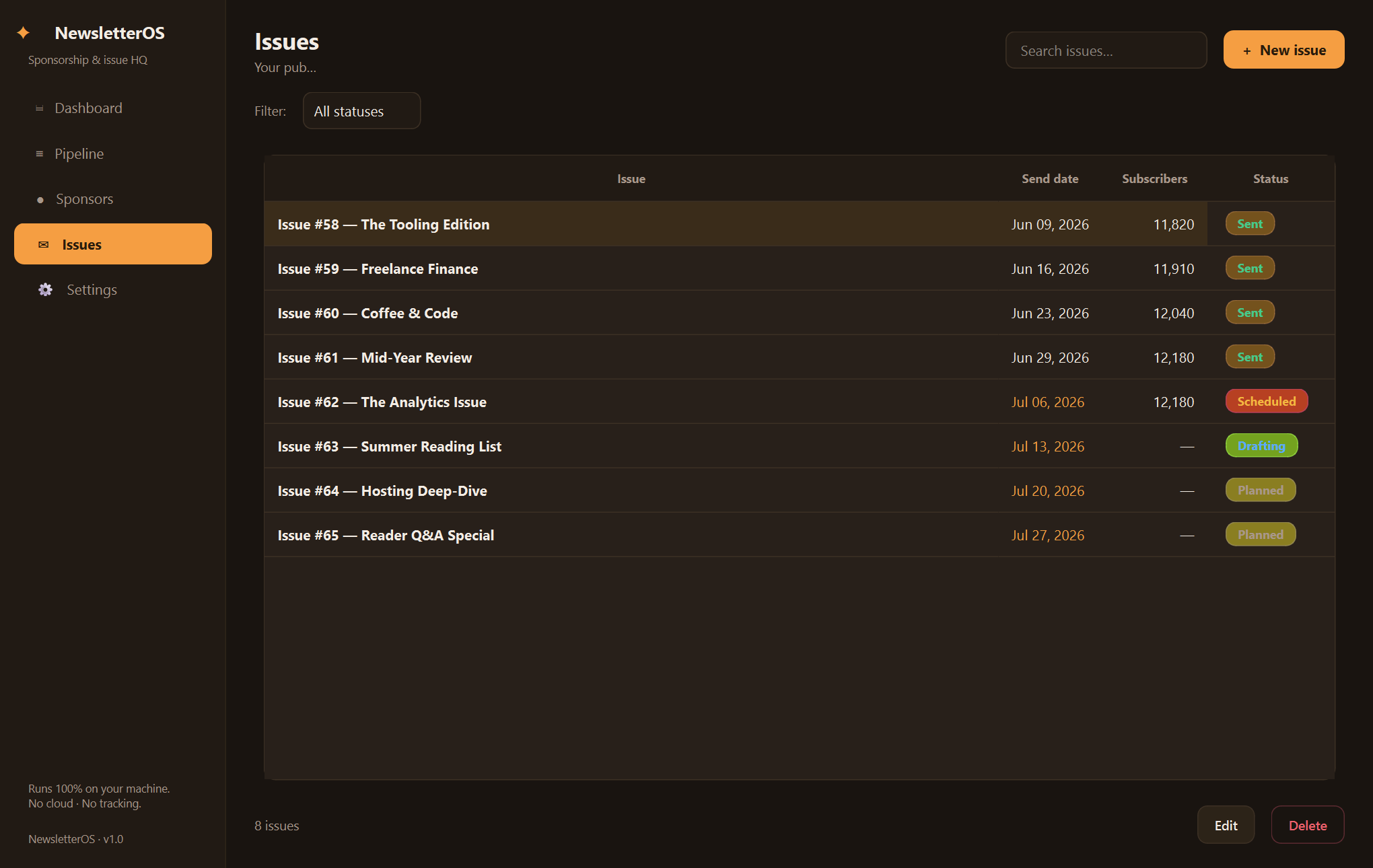Image resolution: width=1373 pixels, height=868 pixels.
Task: Click the Pipeline list icon
Action: click(40, 154)
